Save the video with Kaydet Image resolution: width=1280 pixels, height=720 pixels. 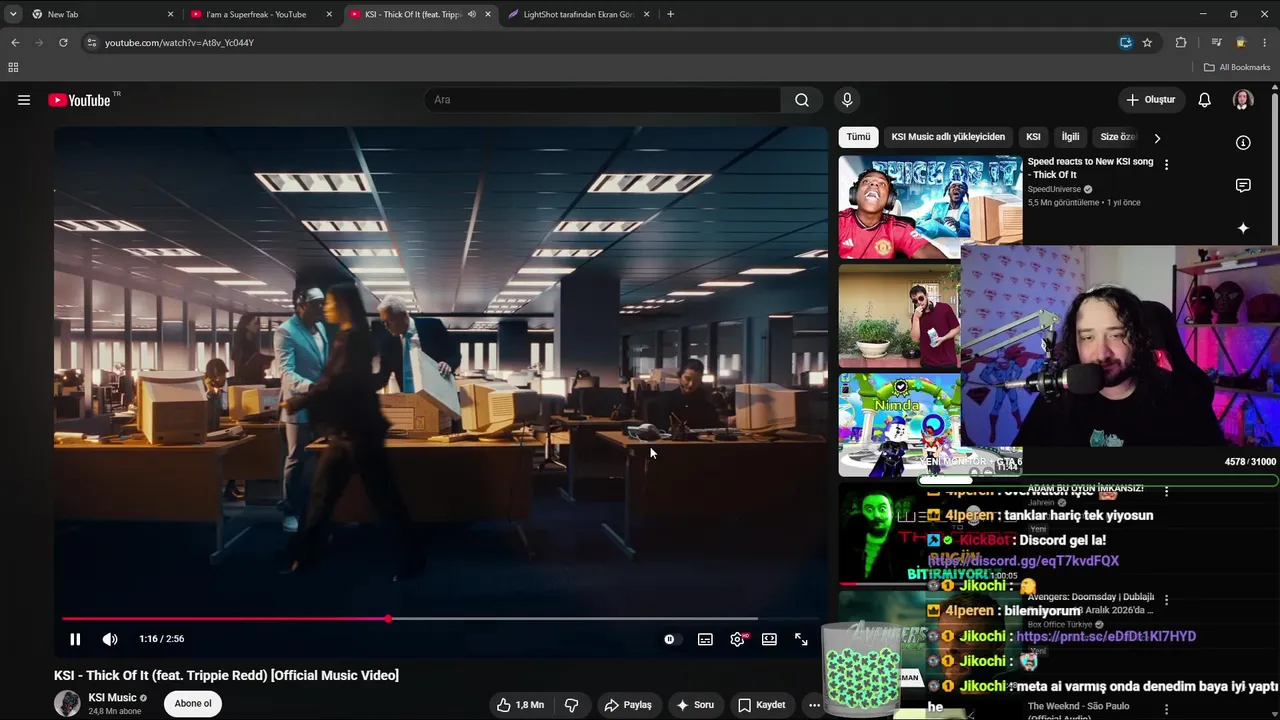(761, 705)
